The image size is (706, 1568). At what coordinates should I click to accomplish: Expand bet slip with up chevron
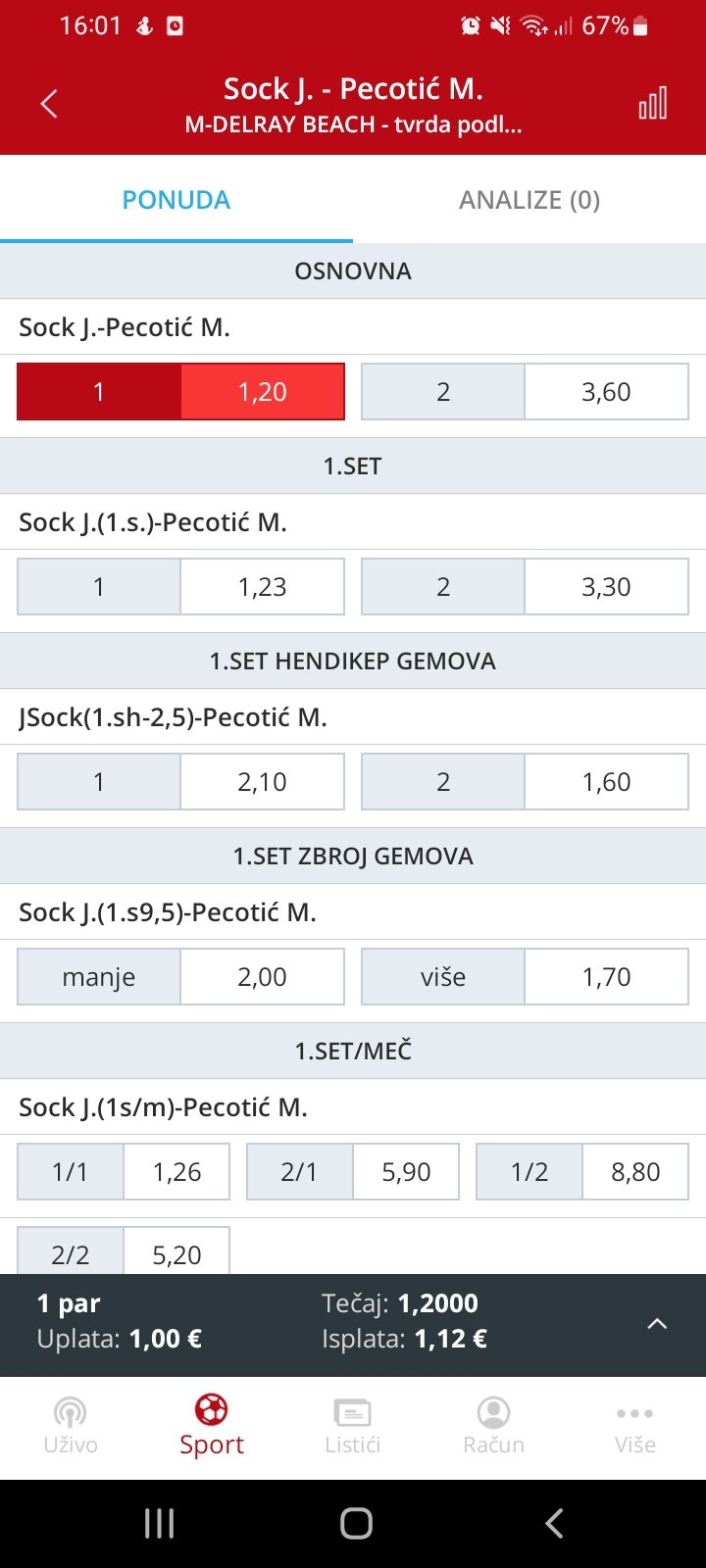pyautogui.click(x=657, y=1324)
